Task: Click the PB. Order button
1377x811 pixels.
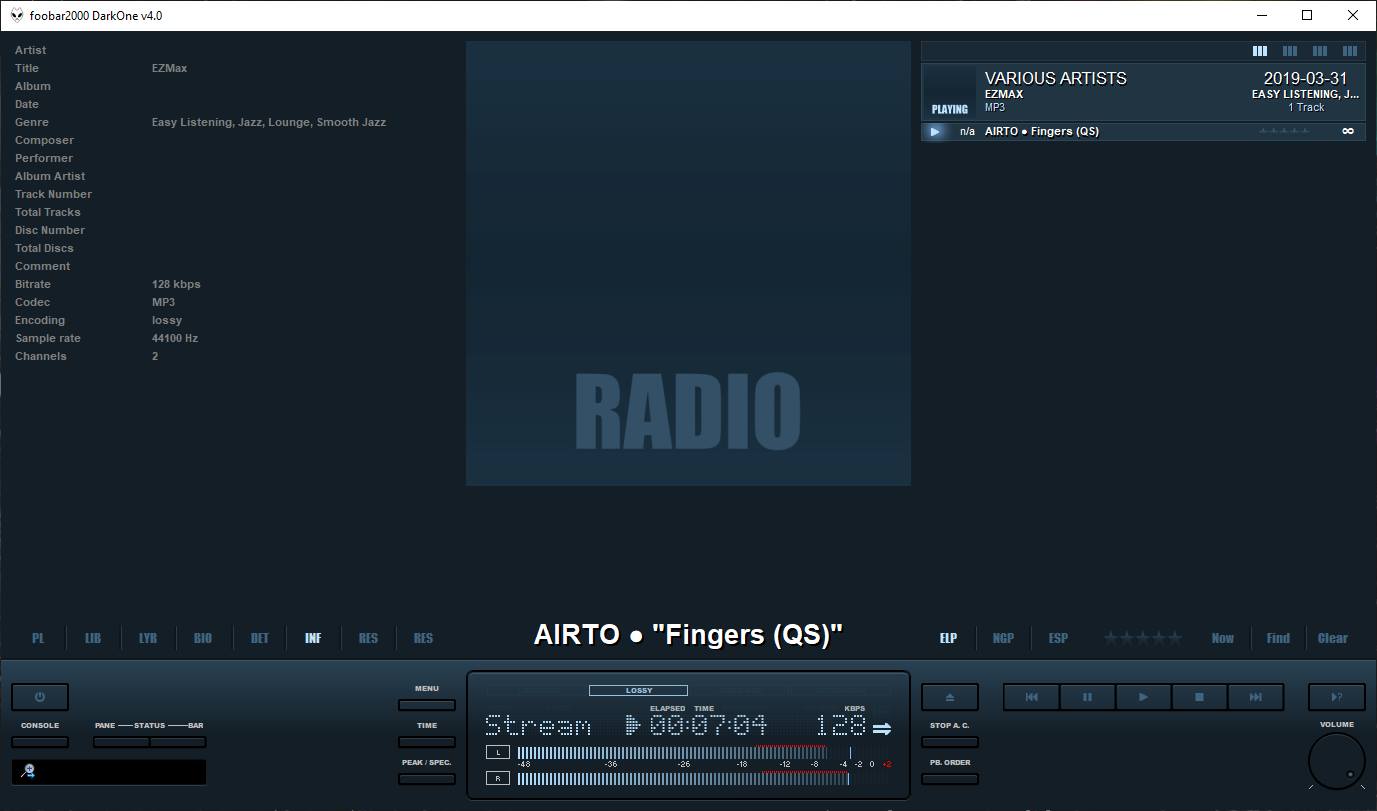Action: 949,779
